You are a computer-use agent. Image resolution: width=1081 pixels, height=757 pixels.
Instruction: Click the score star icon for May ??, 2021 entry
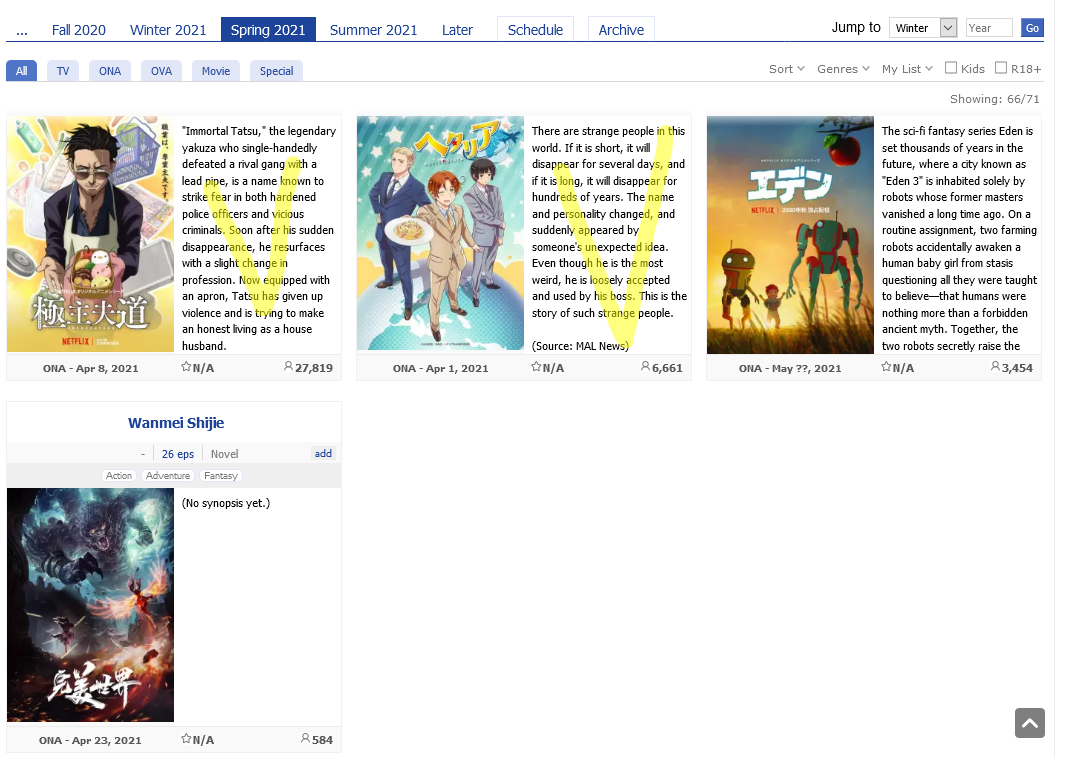pyautogui.click(x=887, y=367)
